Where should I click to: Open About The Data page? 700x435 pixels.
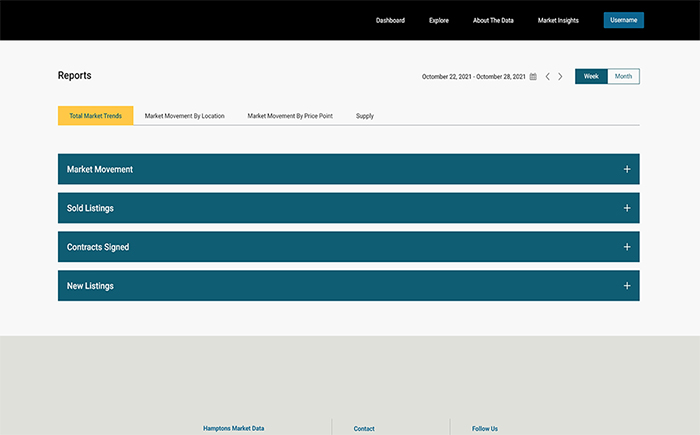pyautogui.click(x=493, y=20)
